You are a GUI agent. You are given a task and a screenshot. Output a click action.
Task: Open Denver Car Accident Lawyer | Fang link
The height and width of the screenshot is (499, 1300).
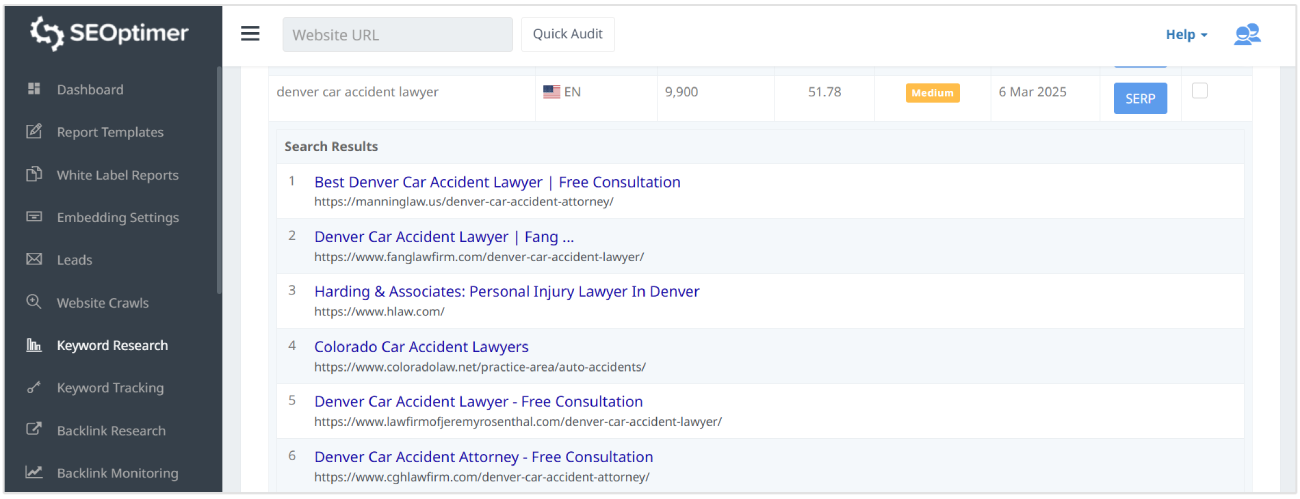click(x=444, y=237)
